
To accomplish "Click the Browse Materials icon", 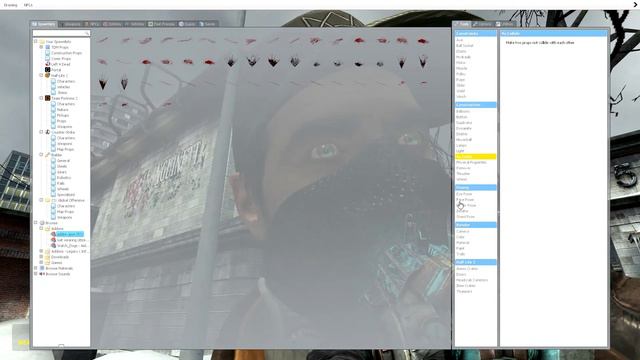I will pos(42,268).
